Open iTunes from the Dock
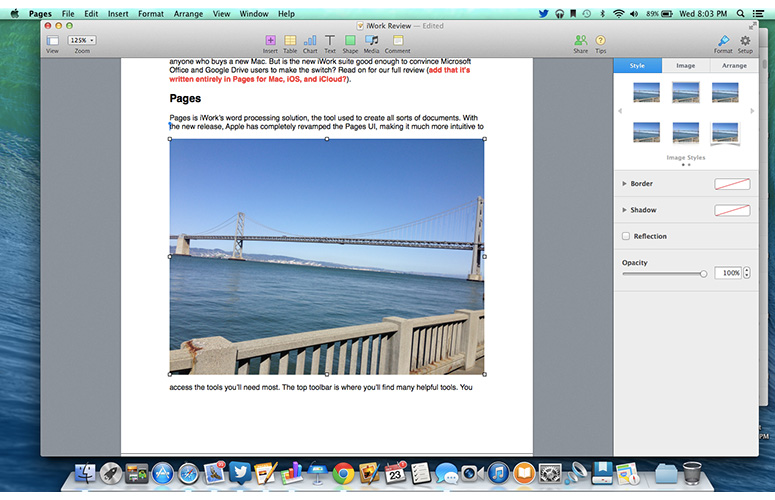775x500 pixels. pos(499,474)
